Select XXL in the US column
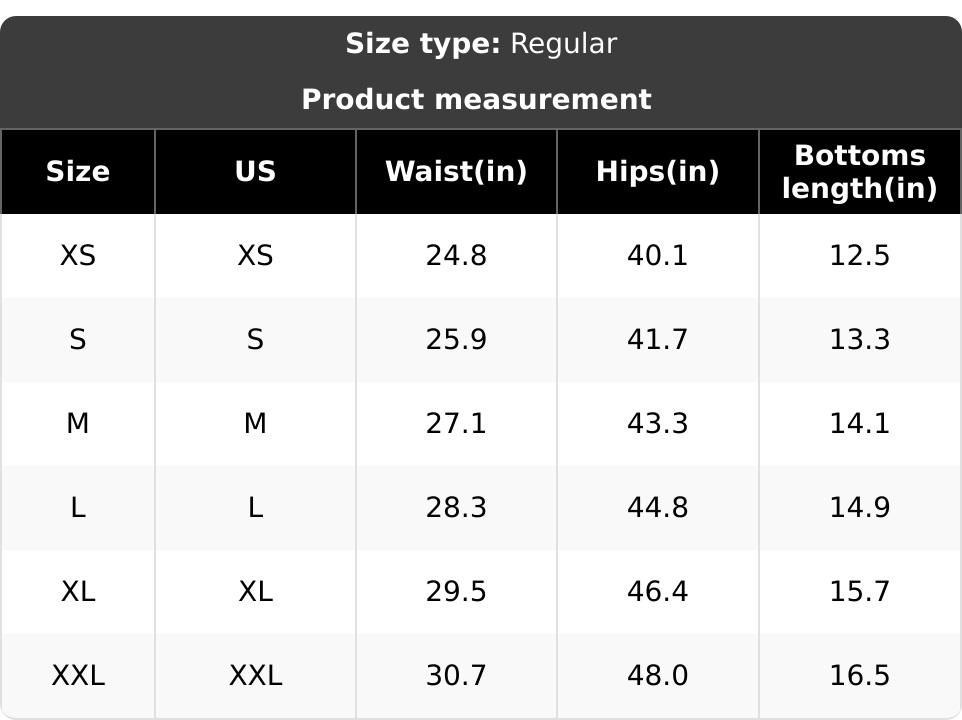The height and width of the screenshot is (720, 962). point(255,676)
